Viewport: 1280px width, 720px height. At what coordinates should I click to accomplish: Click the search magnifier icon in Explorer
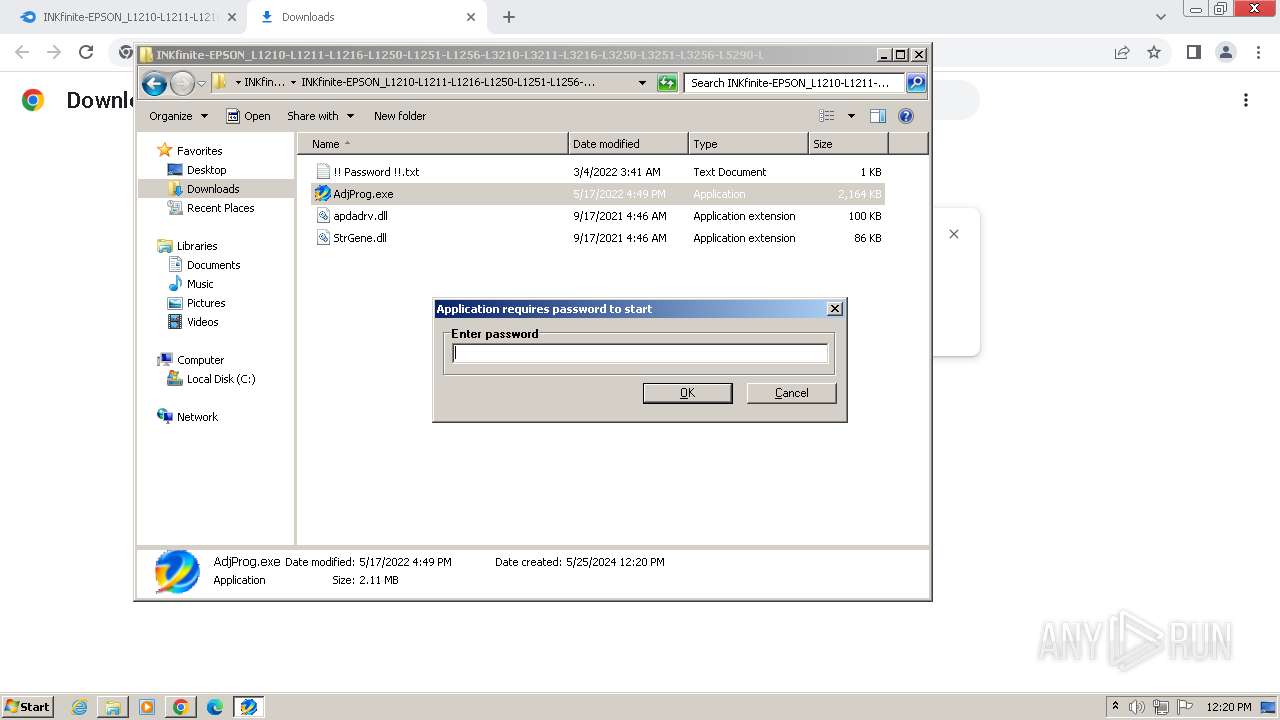915,83
